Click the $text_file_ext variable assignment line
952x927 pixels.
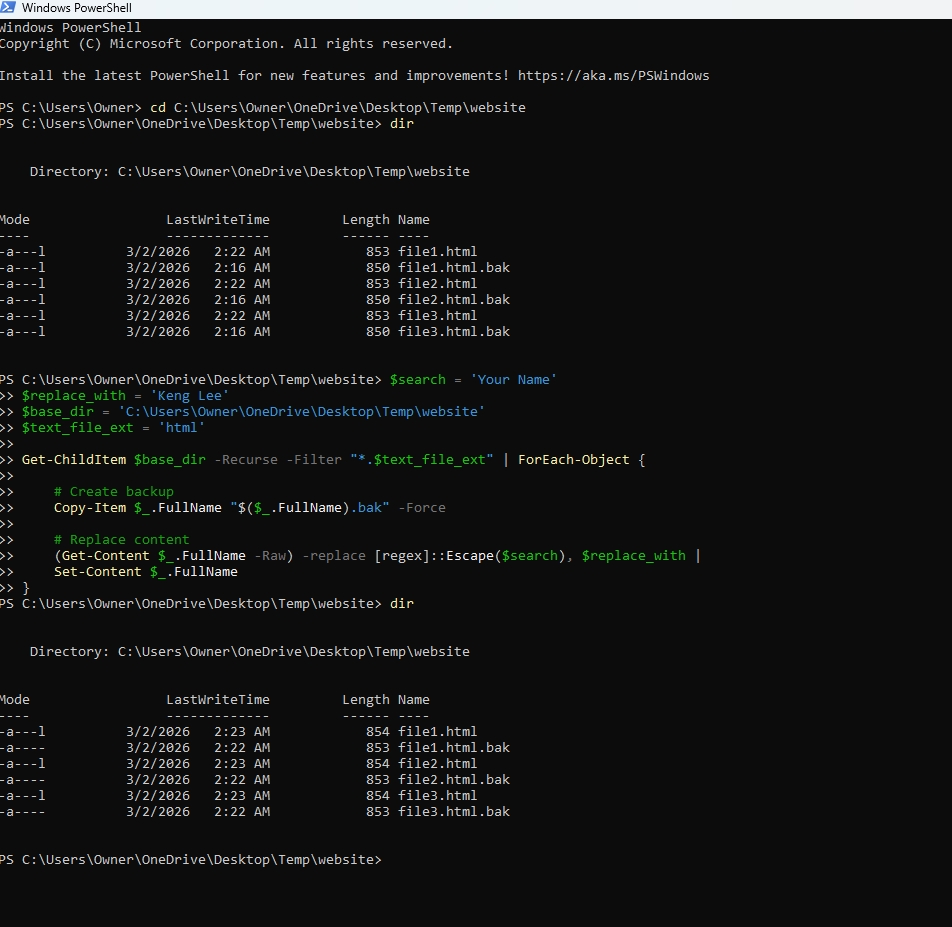tap(113, 428)
